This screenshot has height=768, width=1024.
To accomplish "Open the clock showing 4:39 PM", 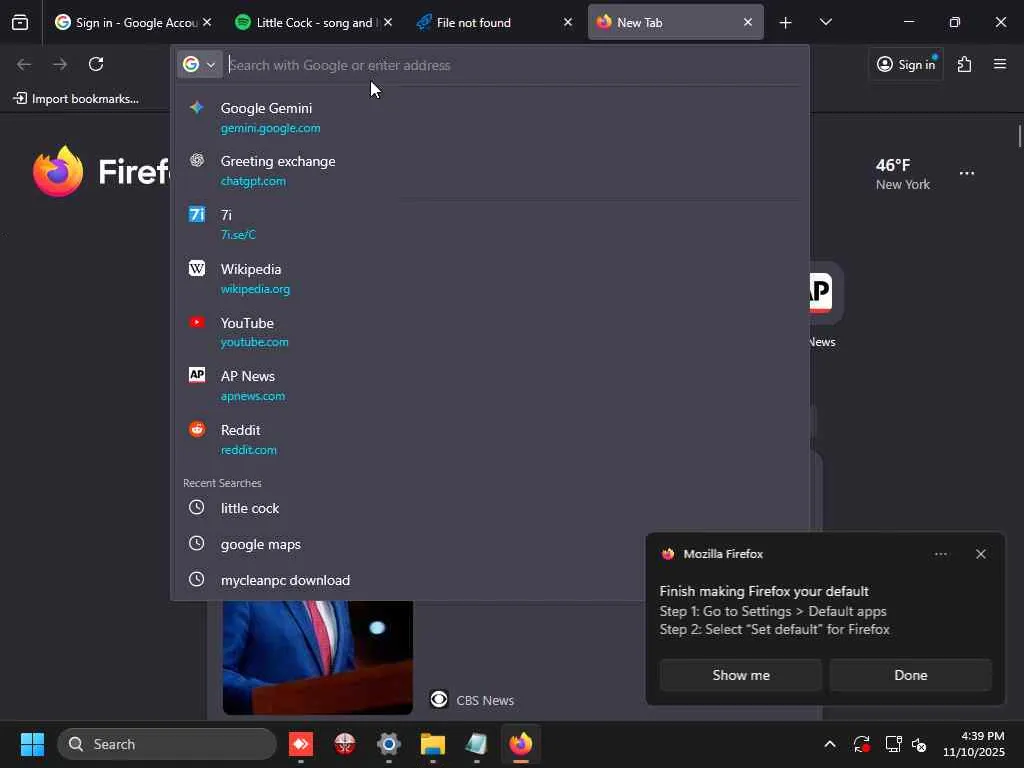I will click(x=973, y=744).
